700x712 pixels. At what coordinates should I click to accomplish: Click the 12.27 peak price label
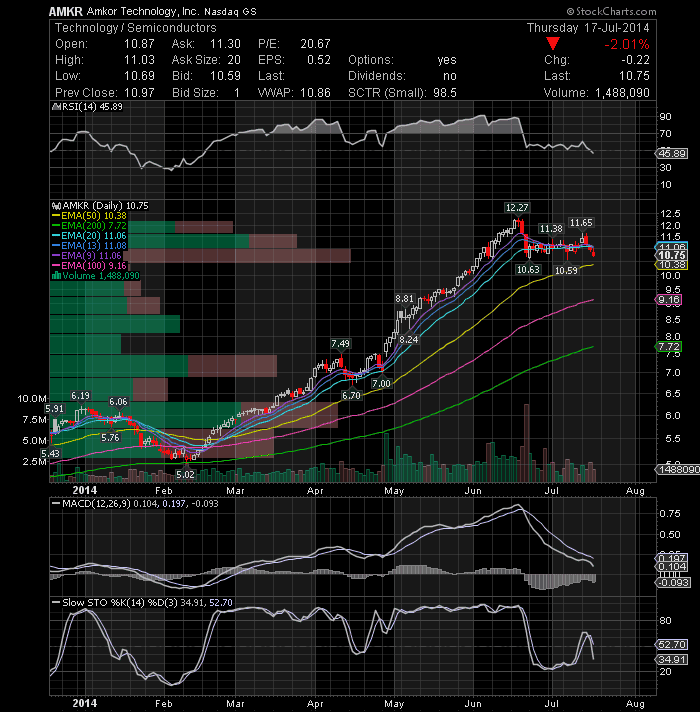(517, 208)
